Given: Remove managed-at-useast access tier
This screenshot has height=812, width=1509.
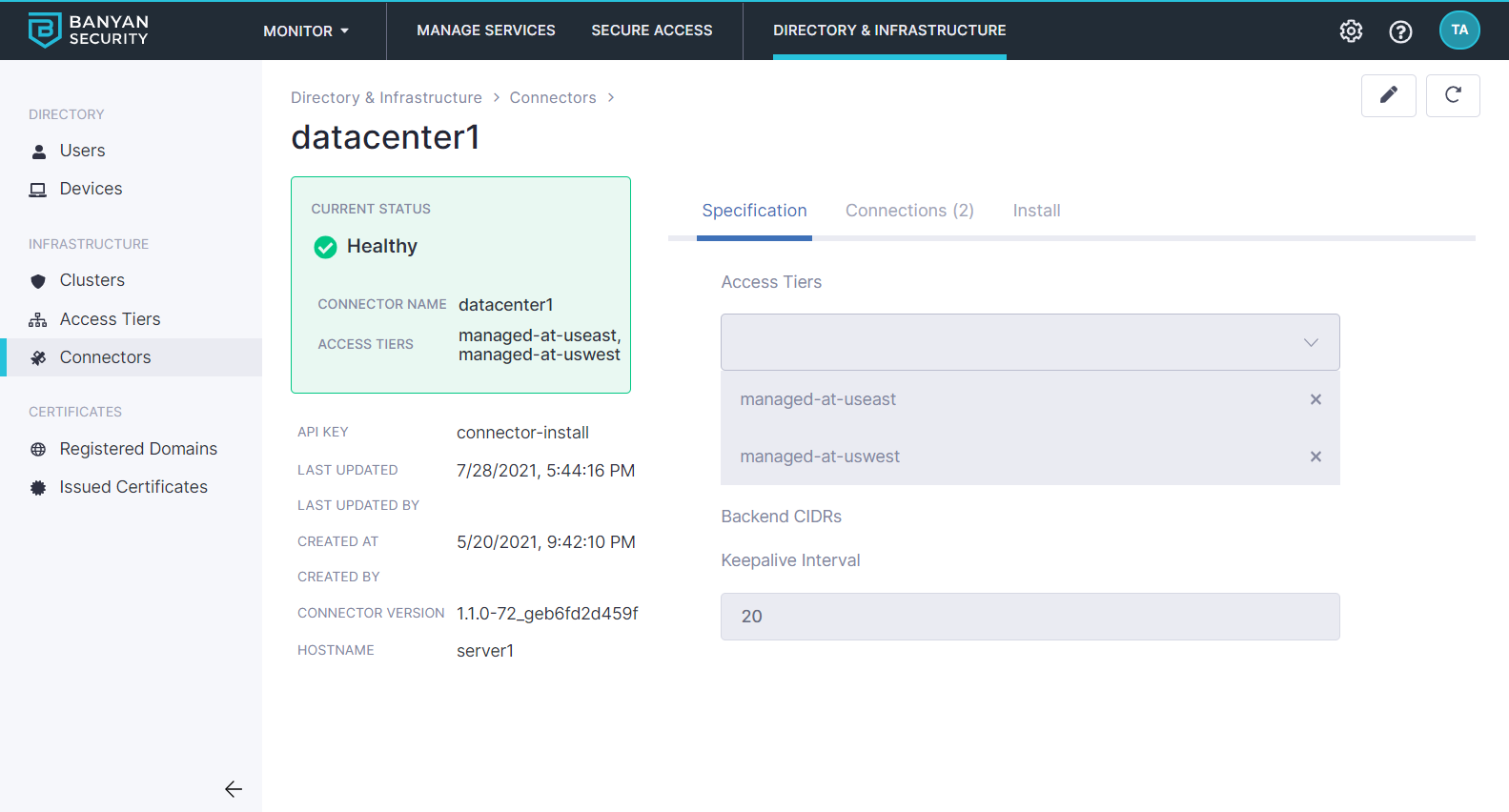Looking at the screenshot, I should pyautogui.click(x=1315, y=399).
